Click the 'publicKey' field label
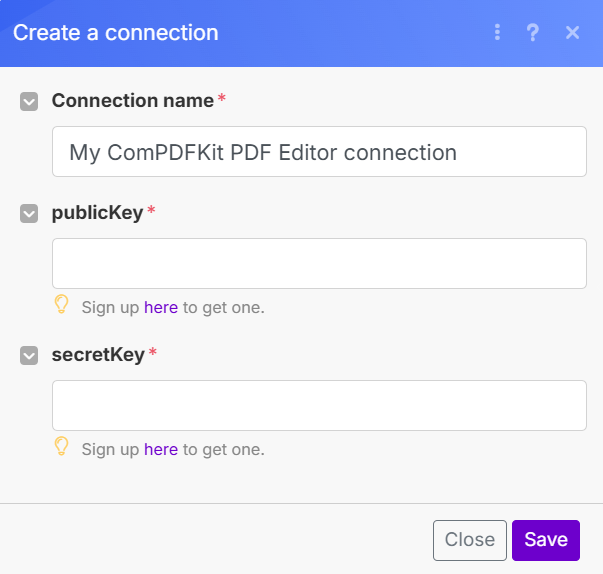 coord(97,213)
